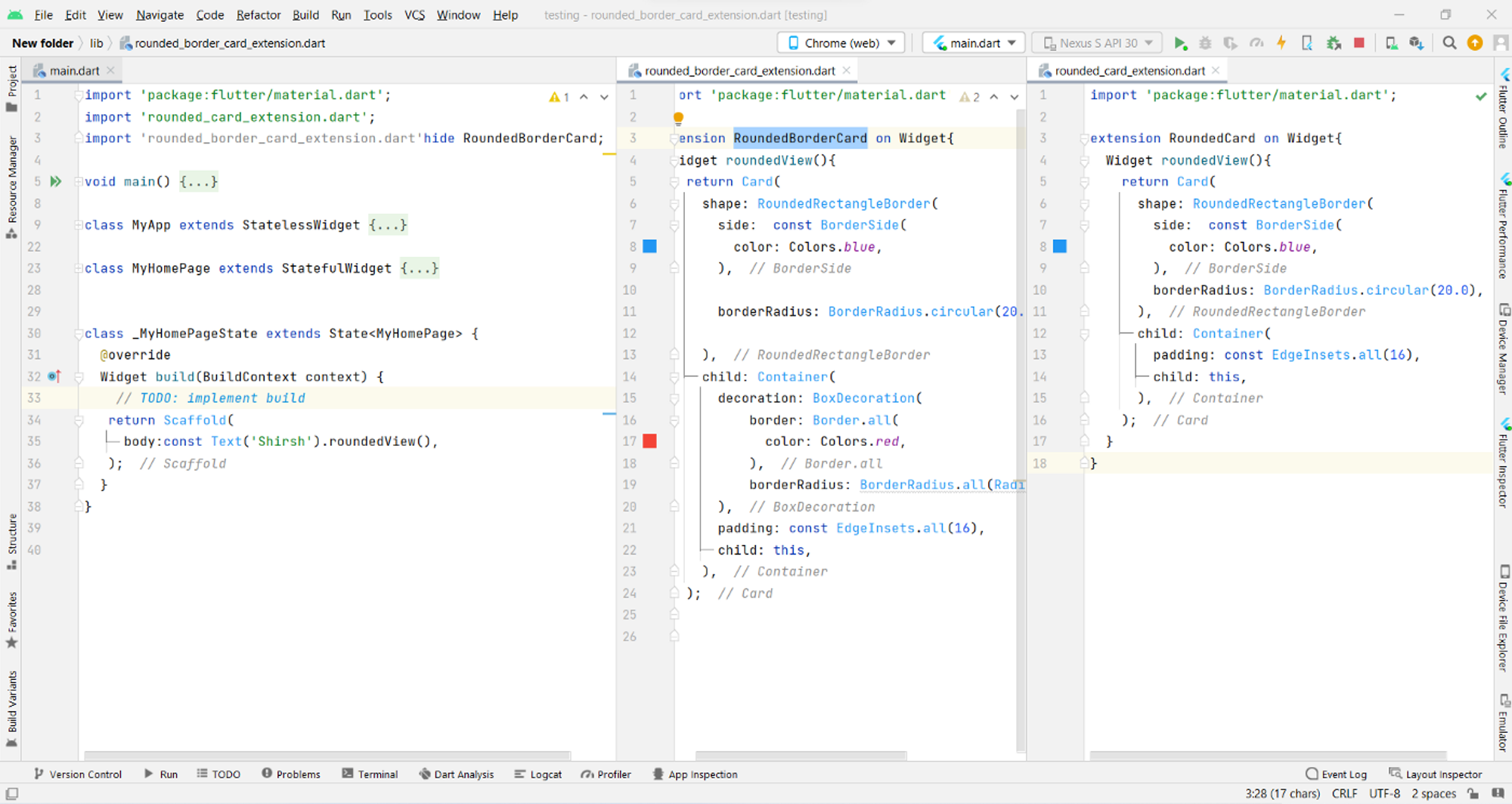Open the Dart Analysis tool window
Viewport: 1512px width, 804px height.
457,774
